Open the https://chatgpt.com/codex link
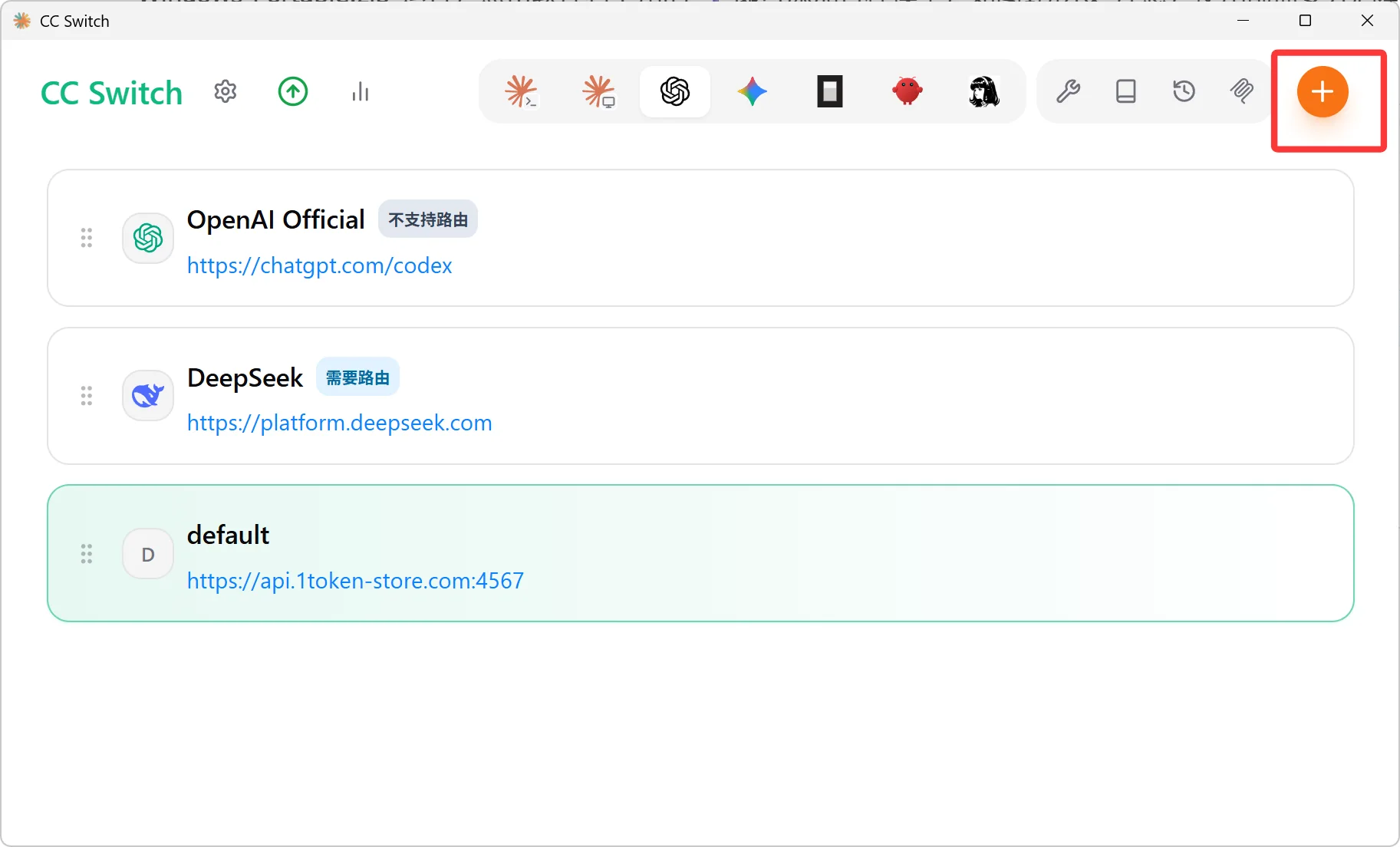Viewport: 1400px width, 847px height. point(319,265)
